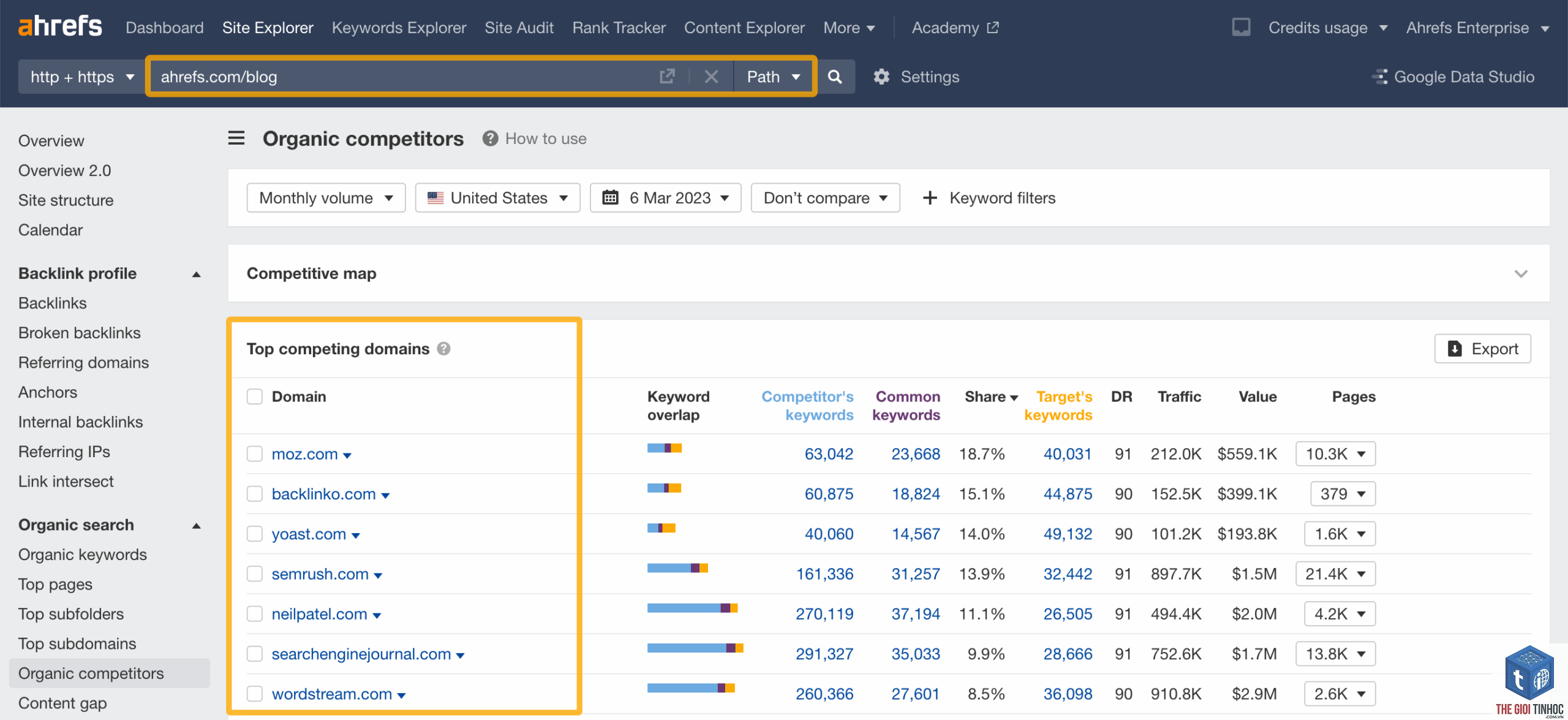Click competitor's keywords value 63,042
This screenshot has height=720, width=1568.
click(x=829, y=453)
